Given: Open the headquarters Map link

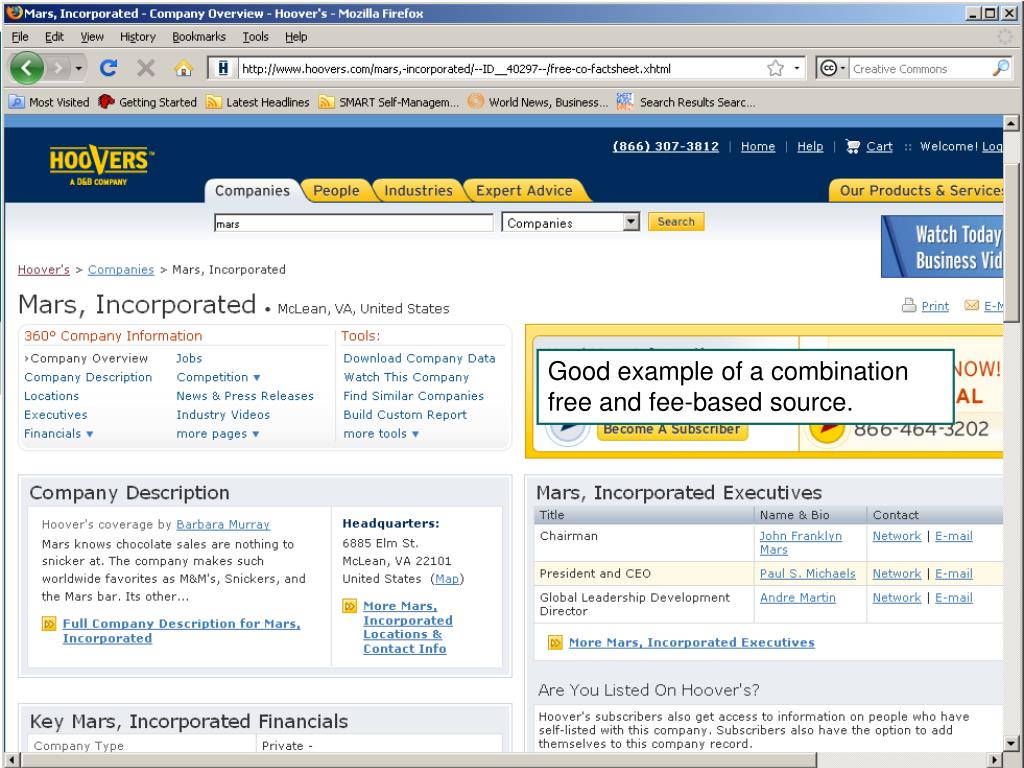Looking at the screenshot, I should 447,579.
